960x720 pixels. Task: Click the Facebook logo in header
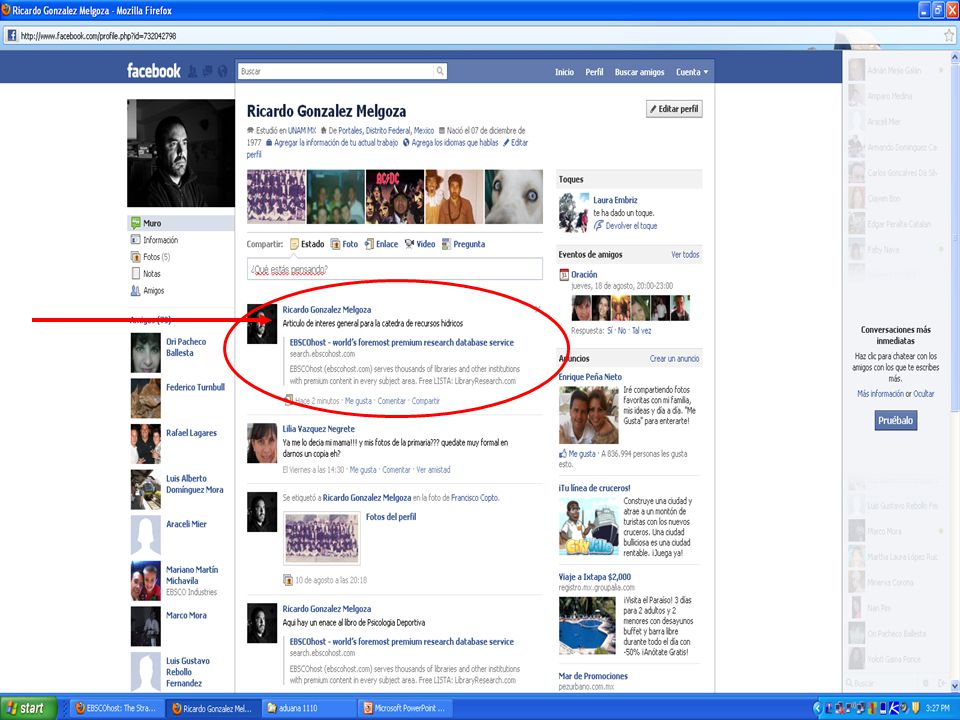(154, 71)
